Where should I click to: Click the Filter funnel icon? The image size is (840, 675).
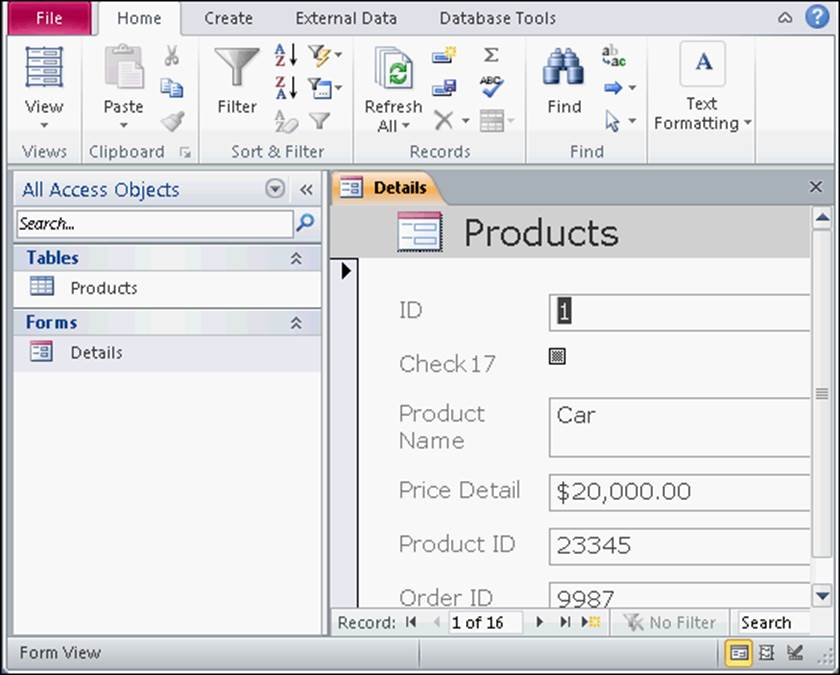pos(237,68)
